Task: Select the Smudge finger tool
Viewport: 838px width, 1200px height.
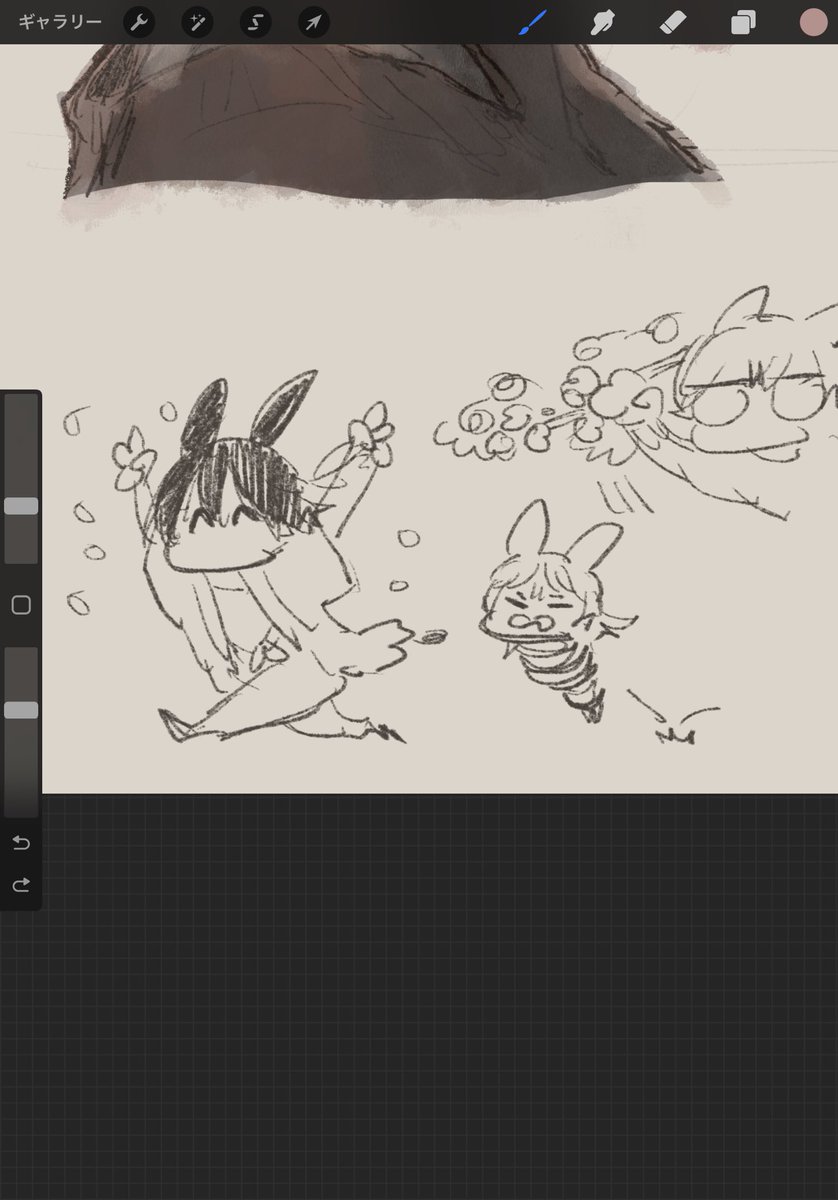Action: coord(602,22)
